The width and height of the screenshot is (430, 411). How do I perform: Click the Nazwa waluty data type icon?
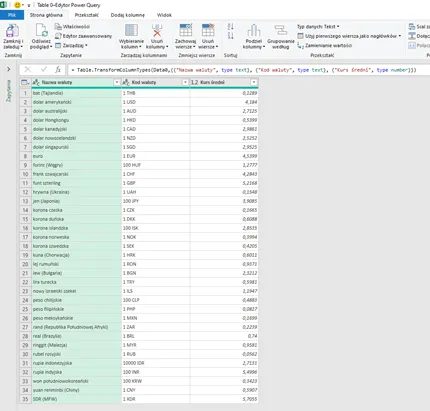[36, 82]
